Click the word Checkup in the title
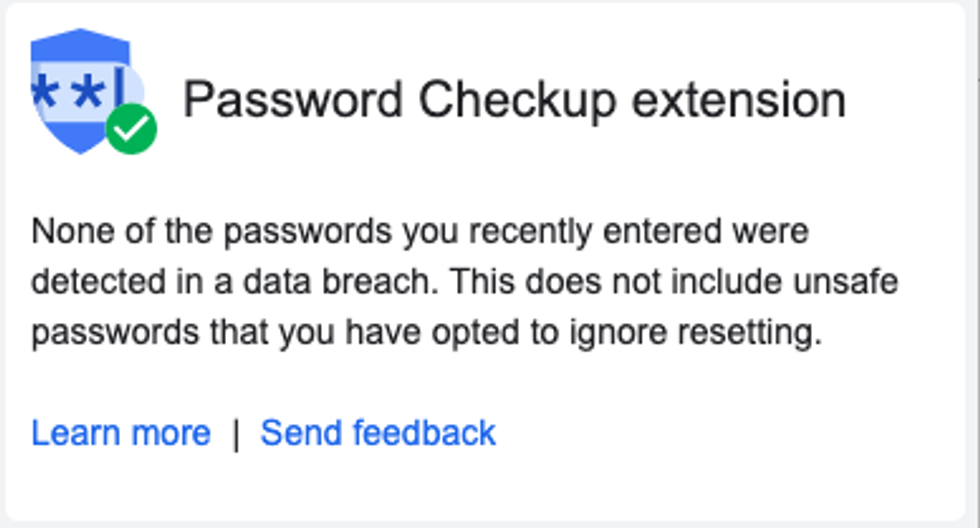 [532, 100]
